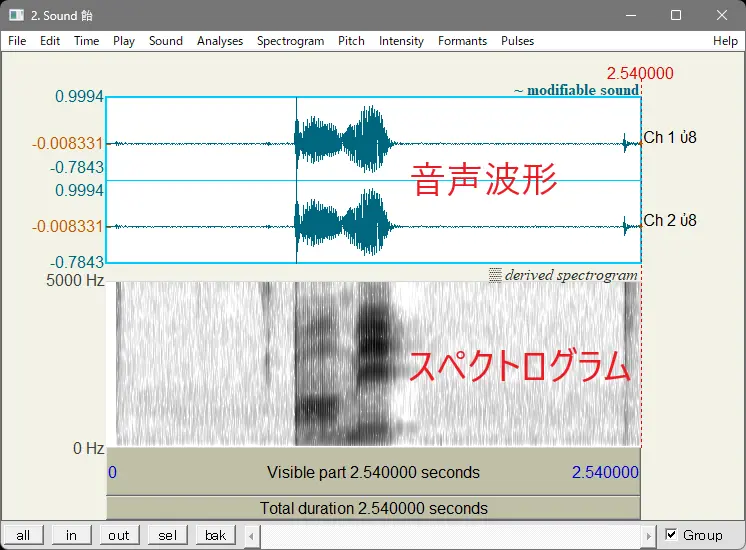Viewport: 746px width, 550px height.
Task: Click the Ch 2 speaker mute icon
Action: (x=685, y=220)
